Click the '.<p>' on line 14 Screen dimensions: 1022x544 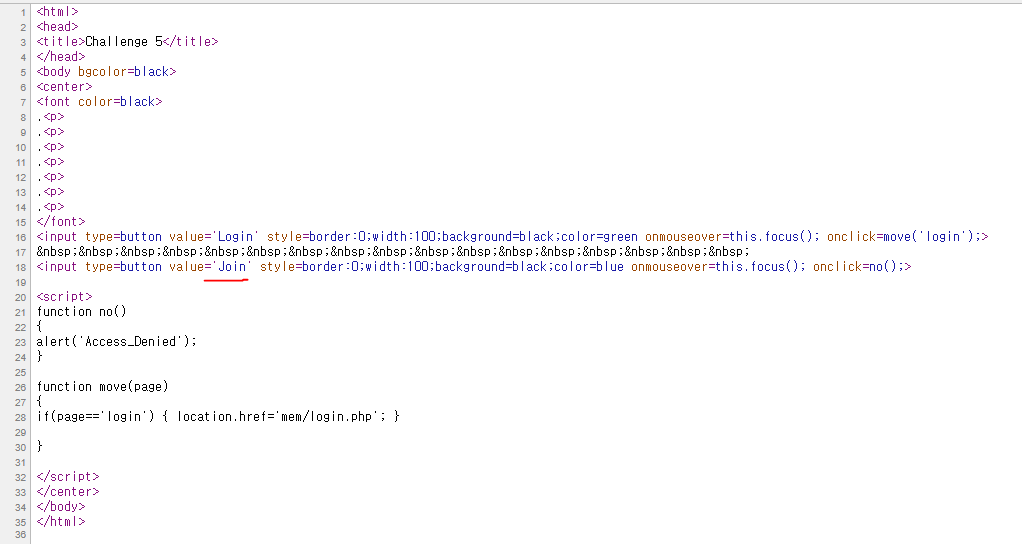coord(50,207)
